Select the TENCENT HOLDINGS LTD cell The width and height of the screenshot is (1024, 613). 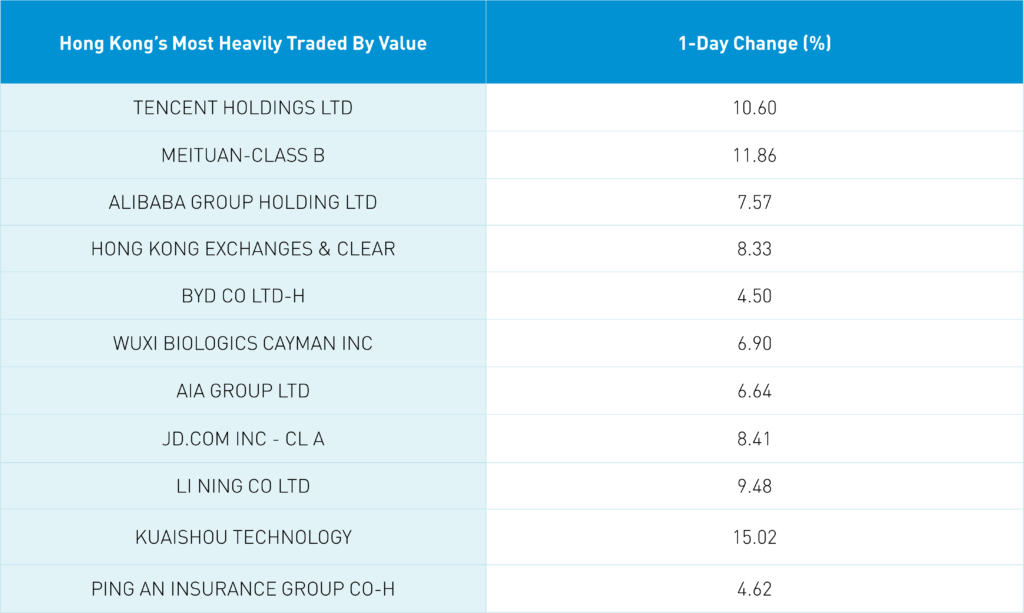click(x=243, y=108)
